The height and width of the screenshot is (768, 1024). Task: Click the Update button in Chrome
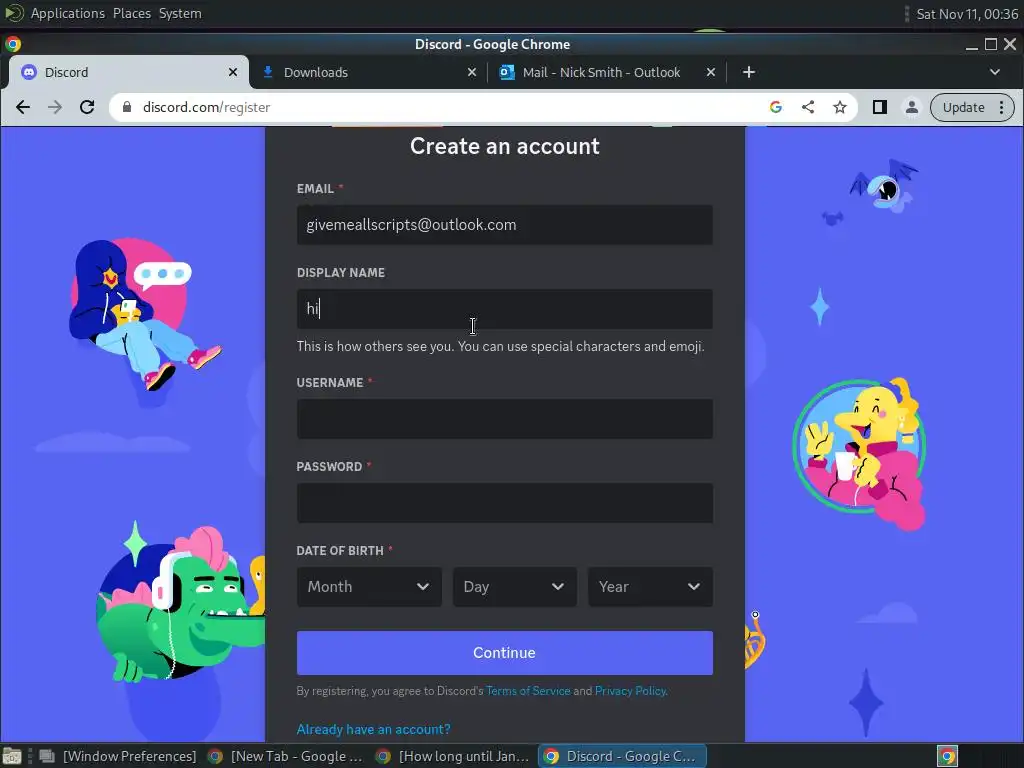(963, 107)
